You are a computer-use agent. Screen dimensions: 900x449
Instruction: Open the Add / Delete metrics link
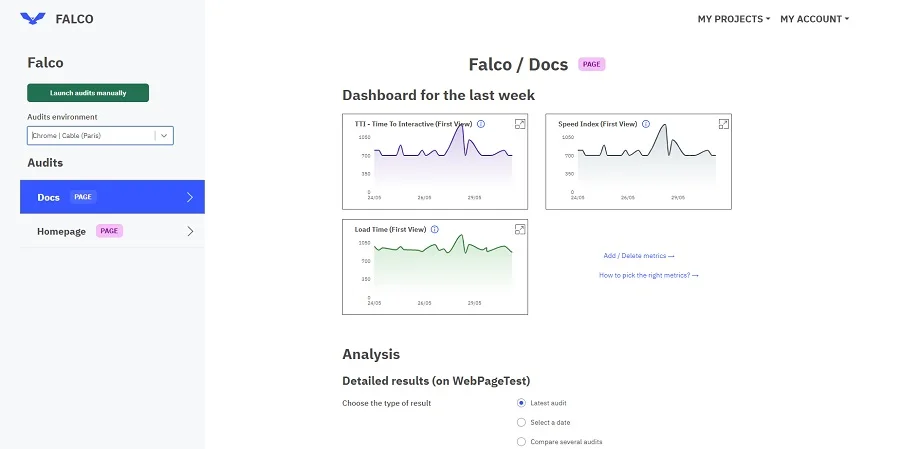pos(639,256)
